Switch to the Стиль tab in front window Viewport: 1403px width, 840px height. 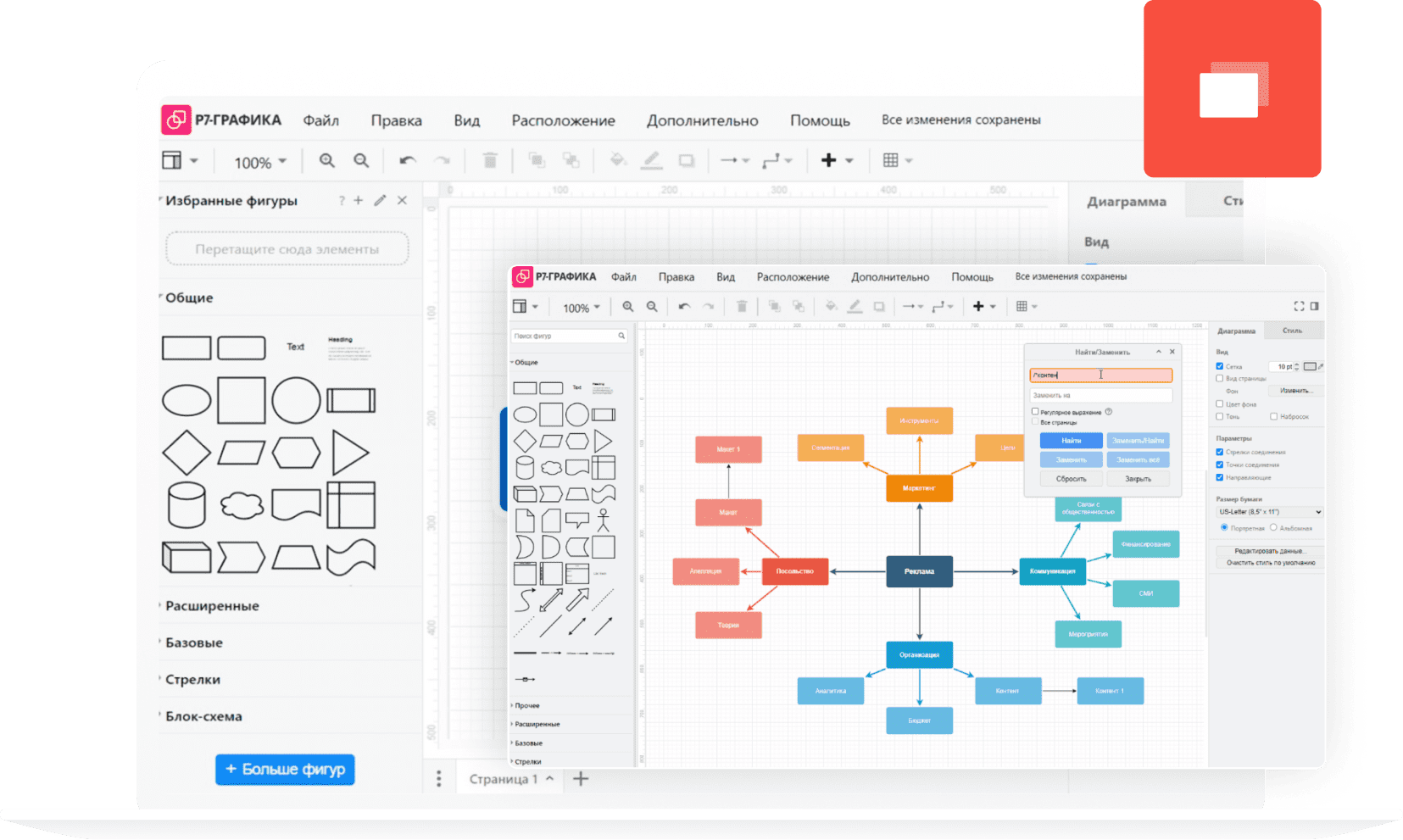click(x=1292, y=331)
